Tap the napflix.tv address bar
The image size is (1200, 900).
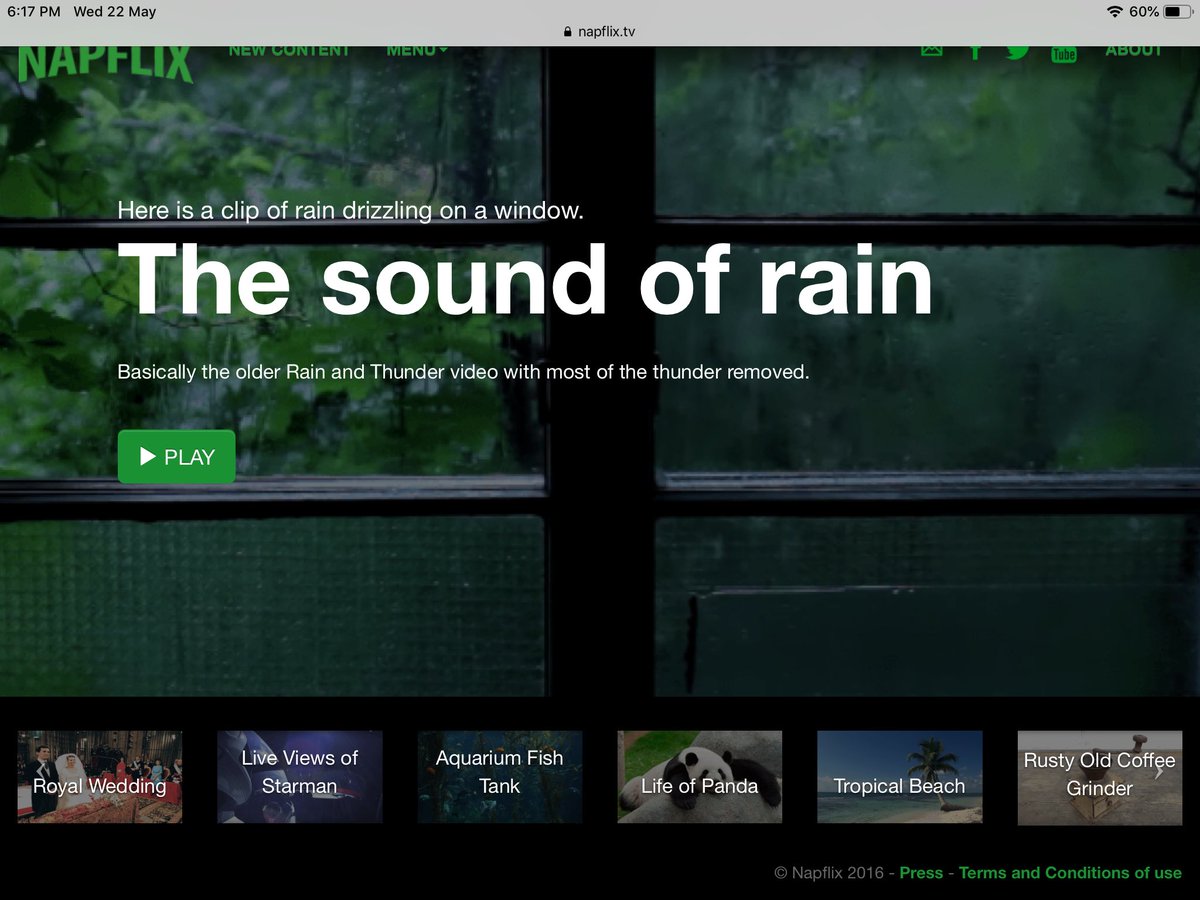tap(600, 31)
